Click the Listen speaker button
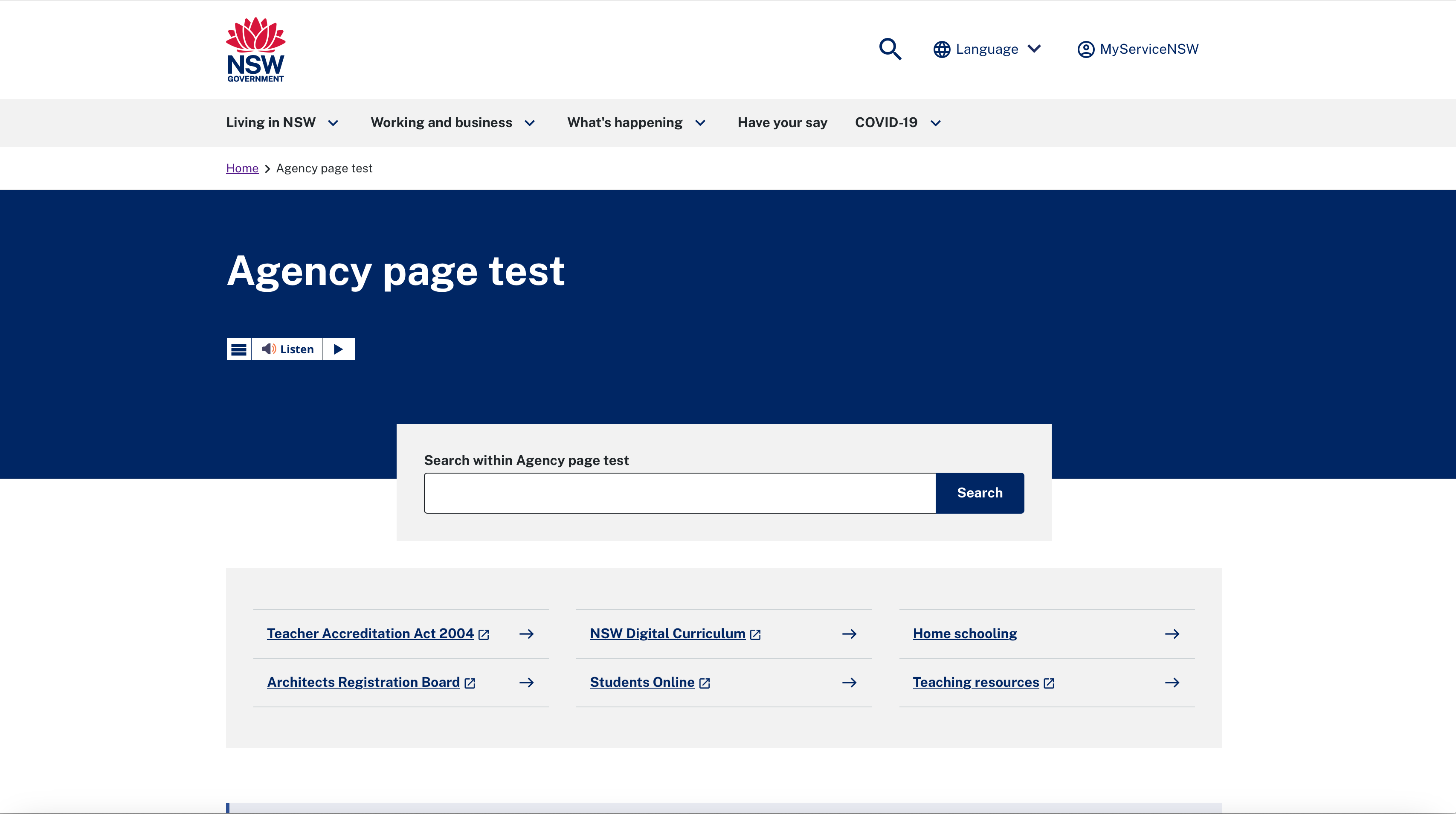Image resolution: width=1456 pixels, height=814 pixels. (287, 349)
